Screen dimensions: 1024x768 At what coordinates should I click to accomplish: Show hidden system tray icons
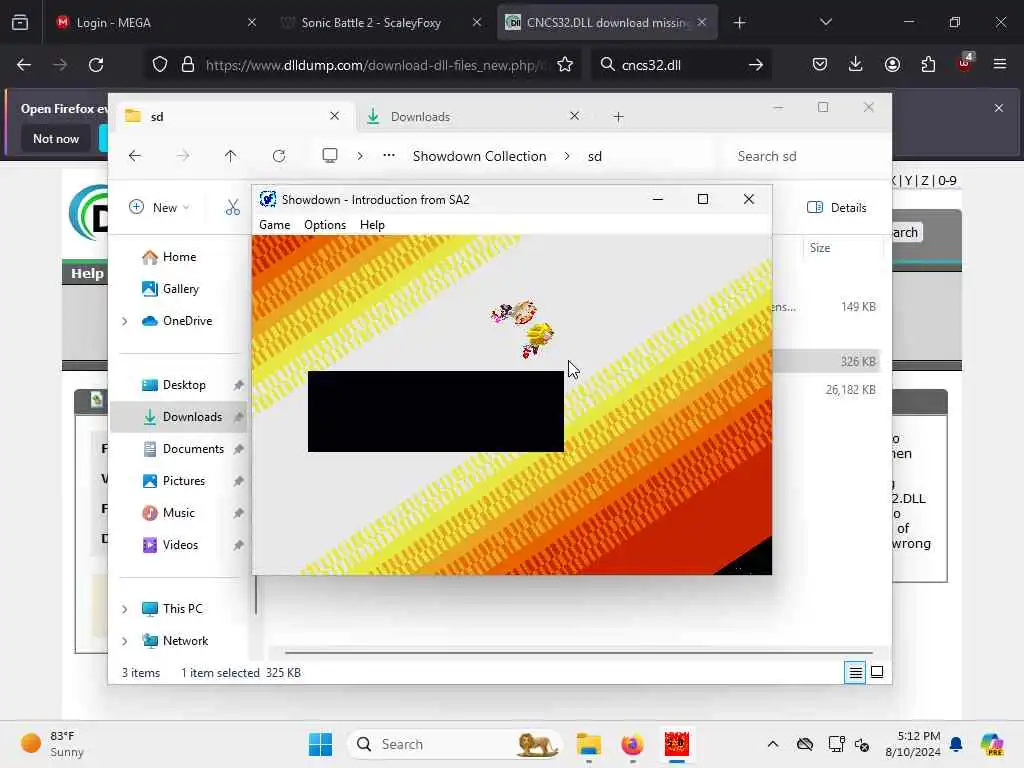[773, 744]
